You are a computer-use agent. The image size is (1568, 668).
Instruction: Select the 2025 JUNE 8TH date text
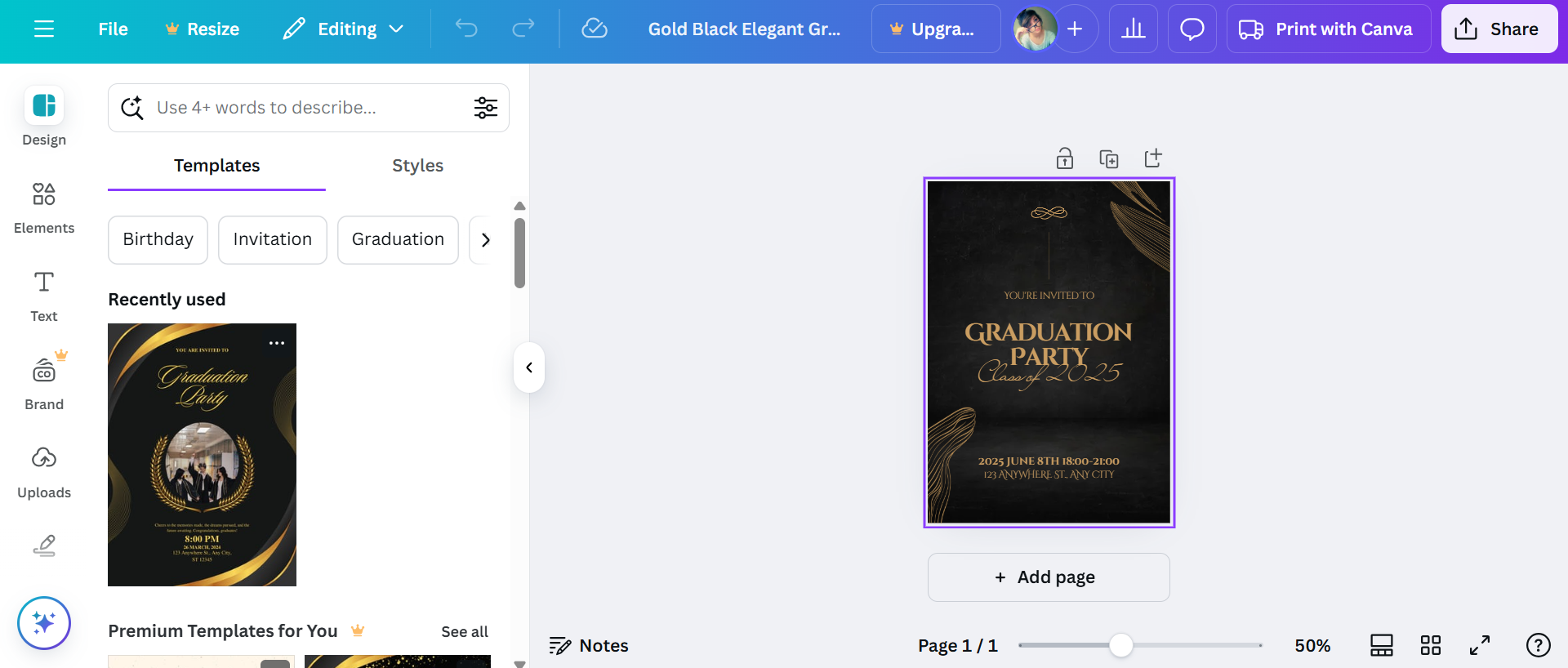[1049, 461]
